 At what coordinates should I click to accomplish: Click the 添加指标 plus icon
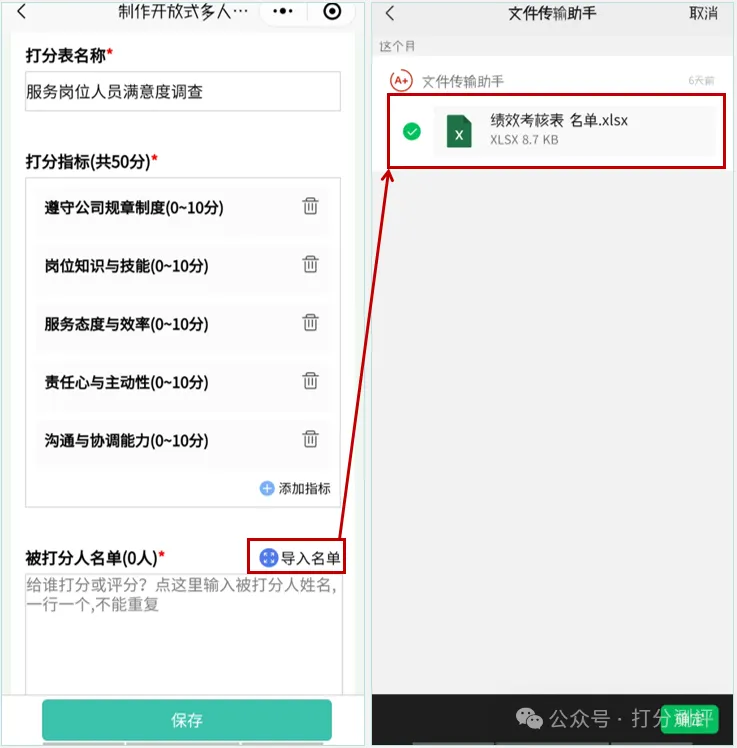pyautogui.click(x=267, y=488)
